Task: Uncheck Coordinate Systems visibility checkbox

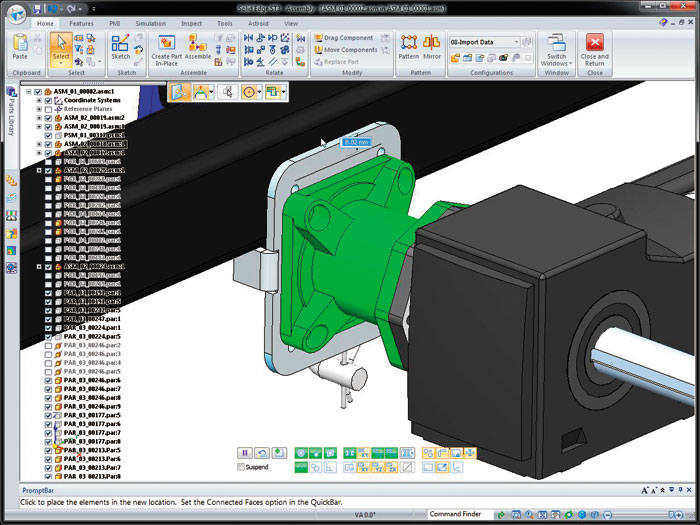Action: (x=48, y=100)
